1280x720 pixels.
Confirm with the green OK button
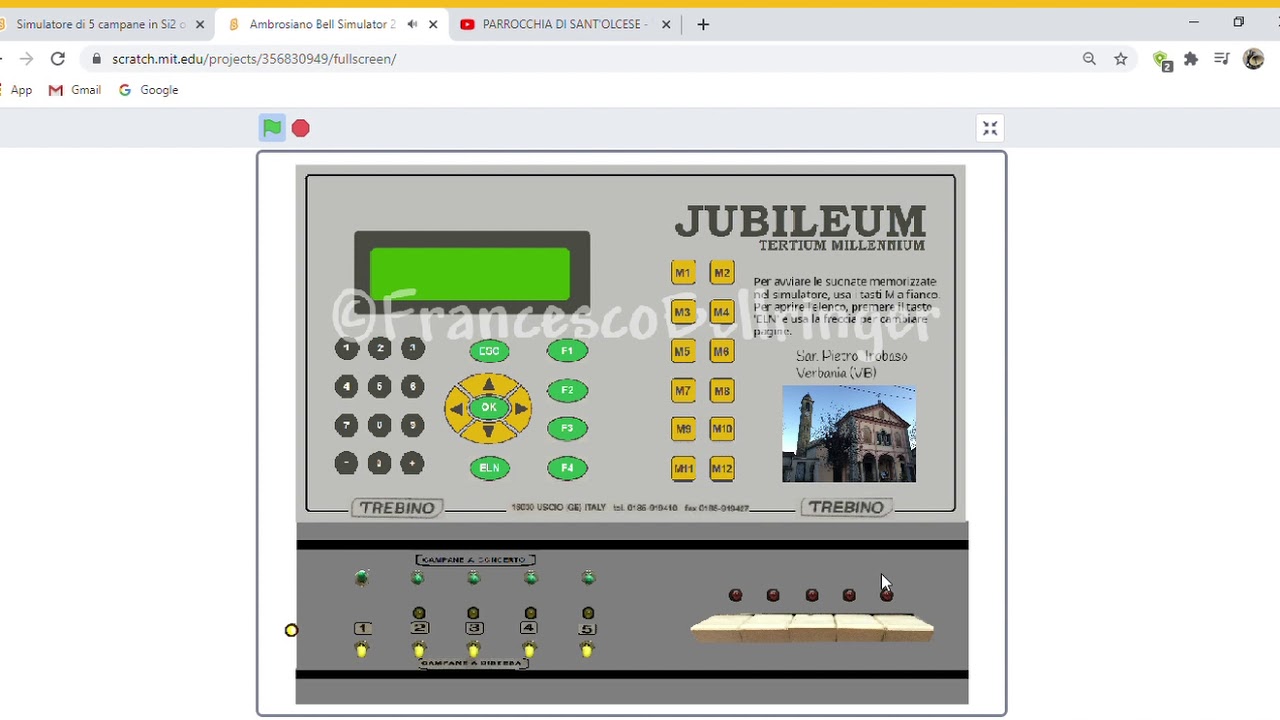pos(488,407)
